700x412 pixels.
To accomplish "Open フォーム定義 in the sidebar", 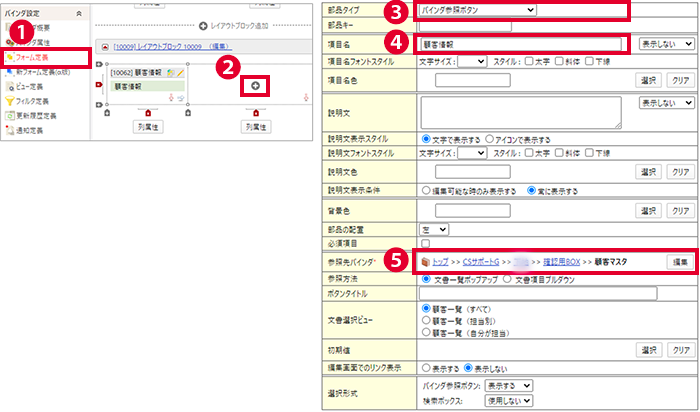I will click(32, 58).
